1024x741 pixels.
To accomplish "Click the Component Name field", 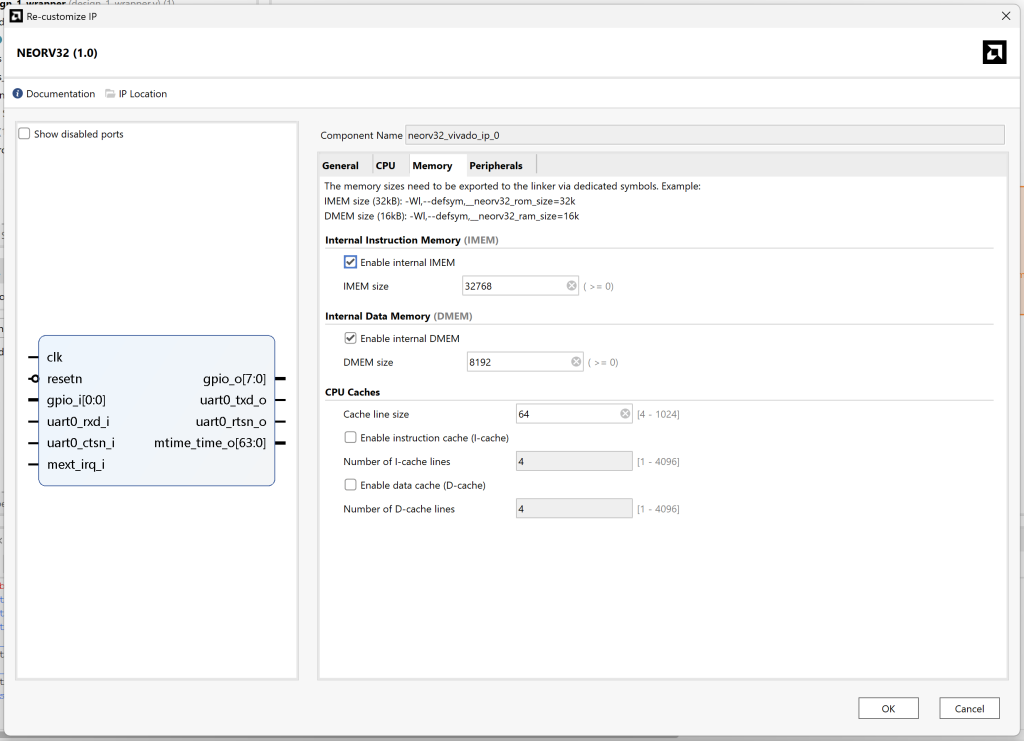I will [705, 135].
